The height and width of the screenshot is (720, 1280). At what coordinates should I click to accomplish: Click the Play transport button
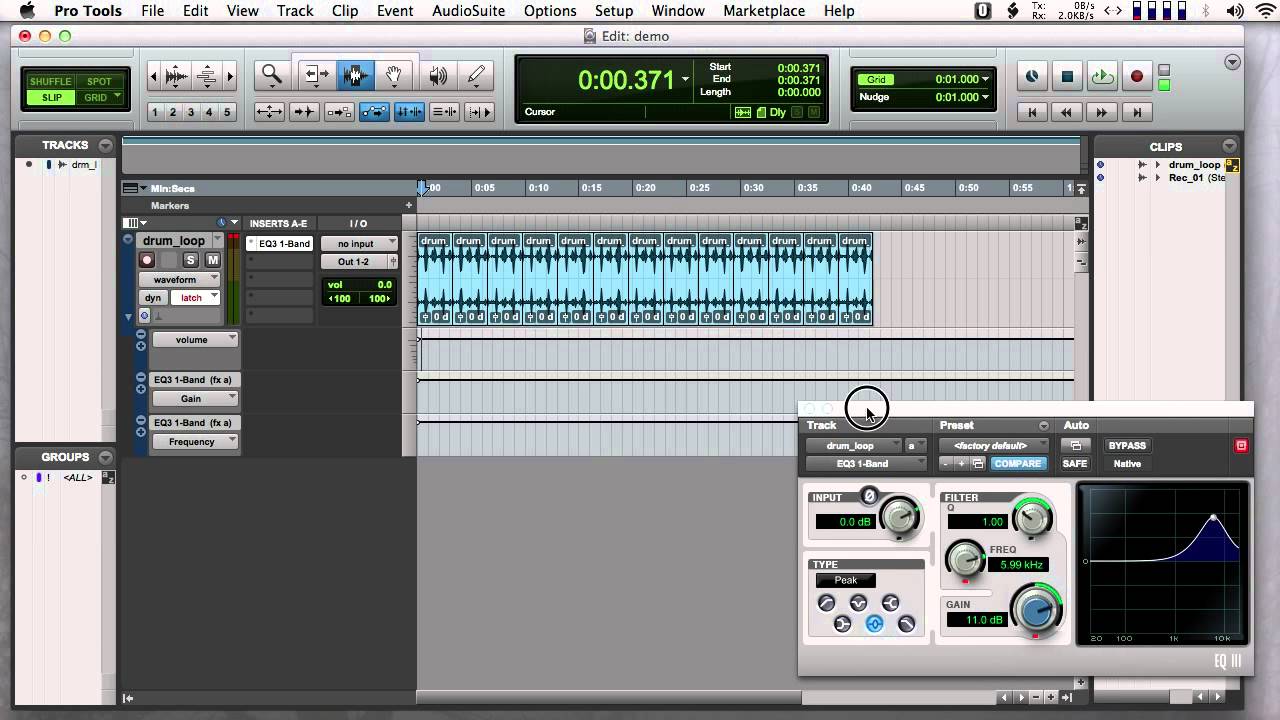(1102, 76)
